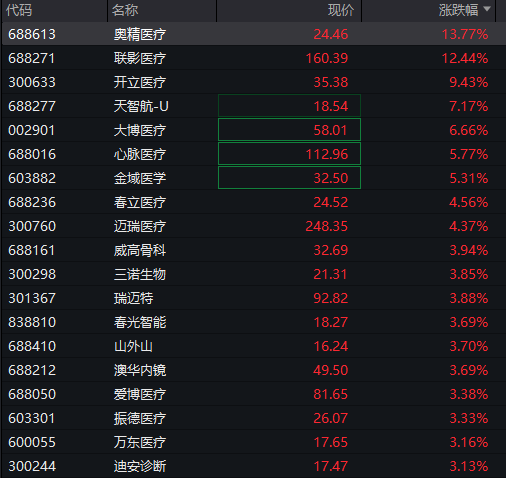Screen dimensions: 506x478
Task: Select the 奥精医疗 stock row
Action: click(x=254, y=34)
